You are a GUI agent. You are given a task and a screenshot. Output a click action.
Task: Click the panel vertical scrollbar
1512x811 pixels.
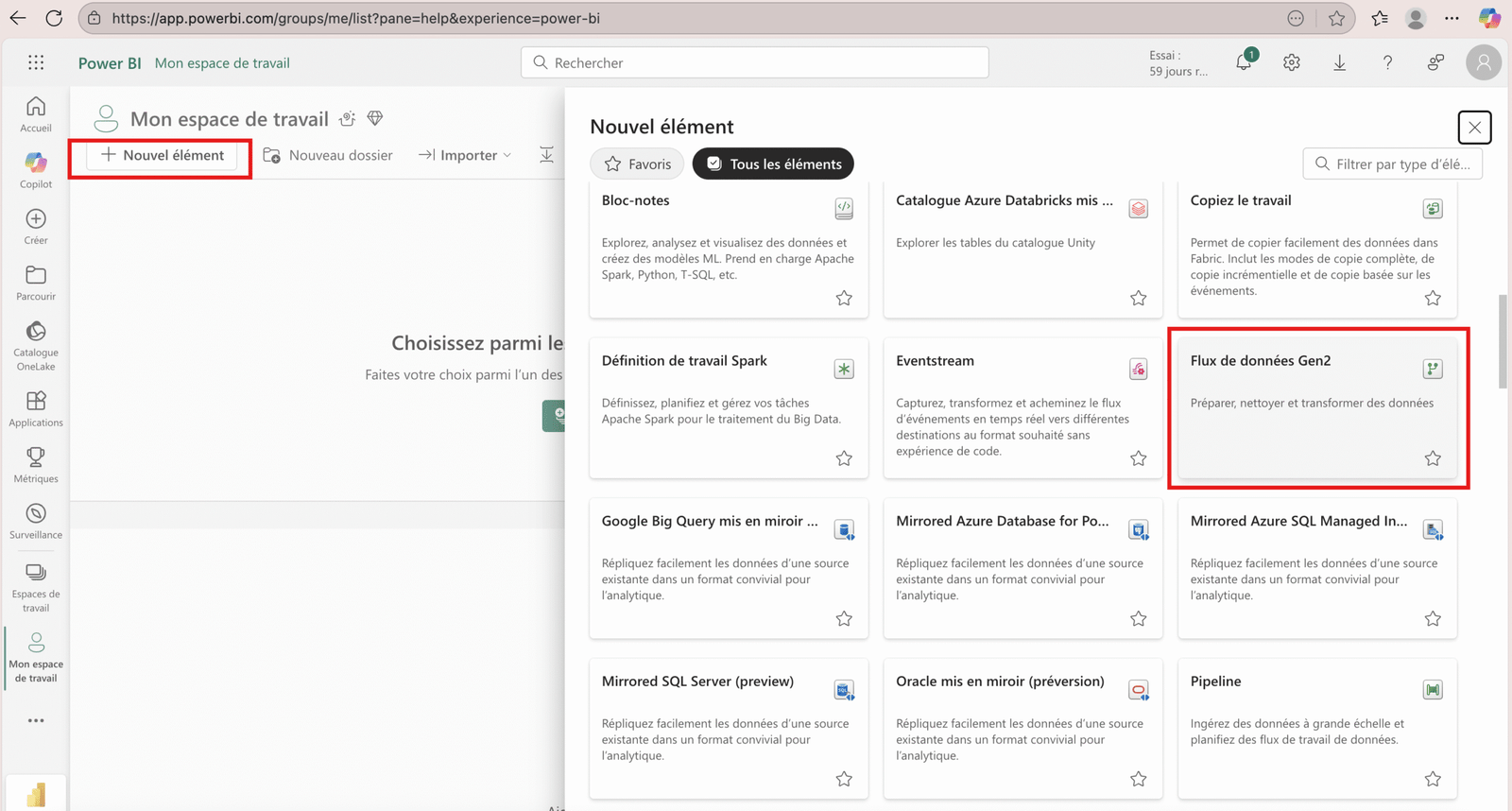(x=1503, y=341)
